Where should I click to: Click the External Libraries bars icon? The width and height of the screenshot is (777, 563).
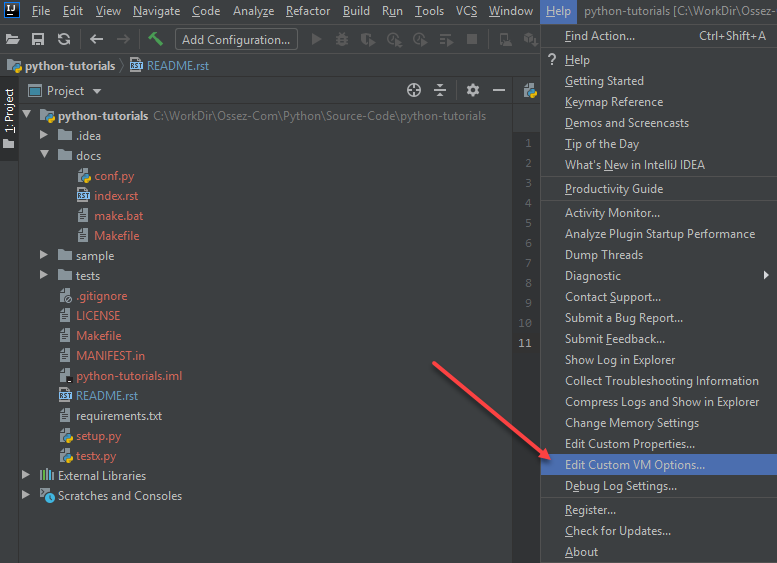click(47, 475)
